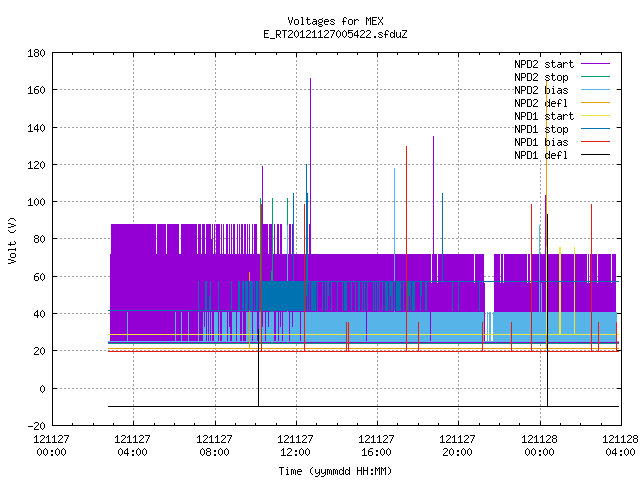Click the 'NPD1 defl' legend label
Viewport: 640px width, 480px height.
(541, 156)
